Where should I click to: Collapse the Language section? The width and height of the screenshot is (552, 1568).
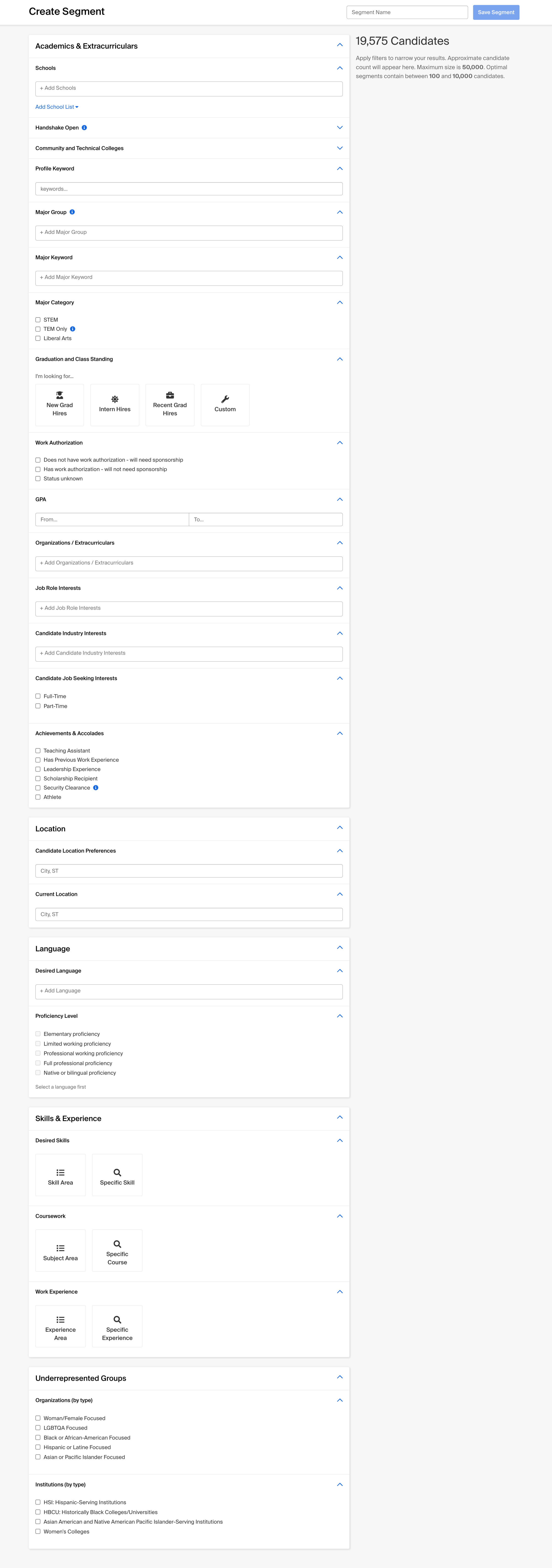(340, 948)
